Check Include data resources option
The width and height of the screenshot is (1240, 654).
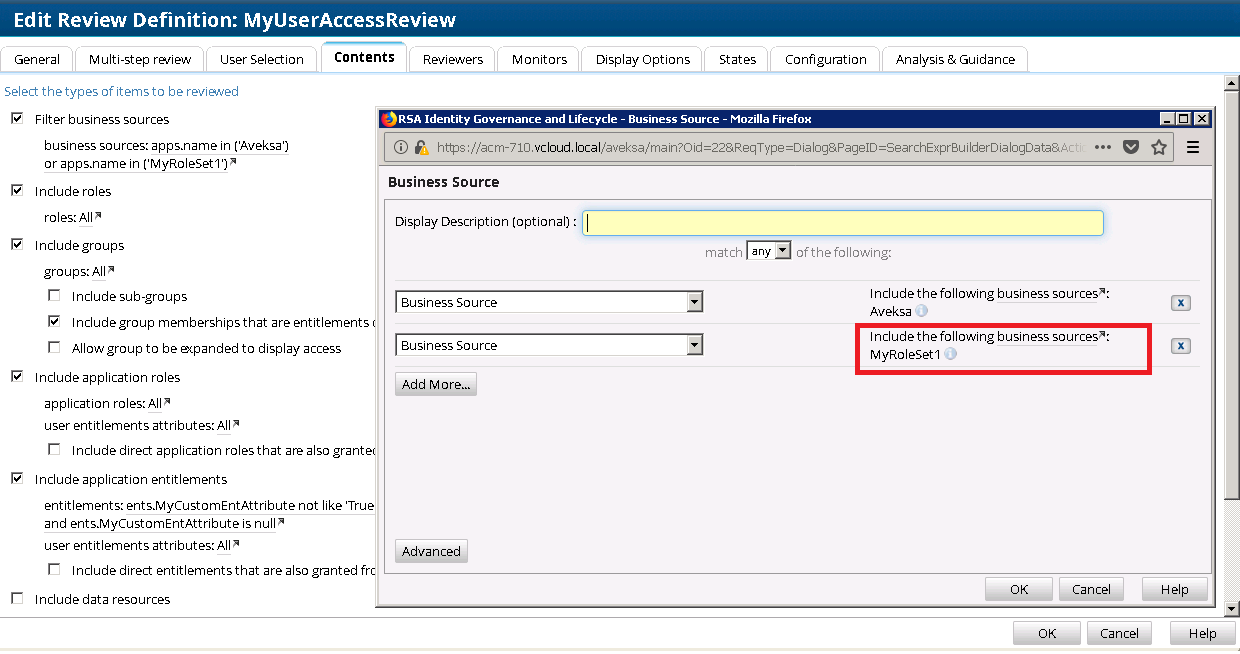point(17,599)
